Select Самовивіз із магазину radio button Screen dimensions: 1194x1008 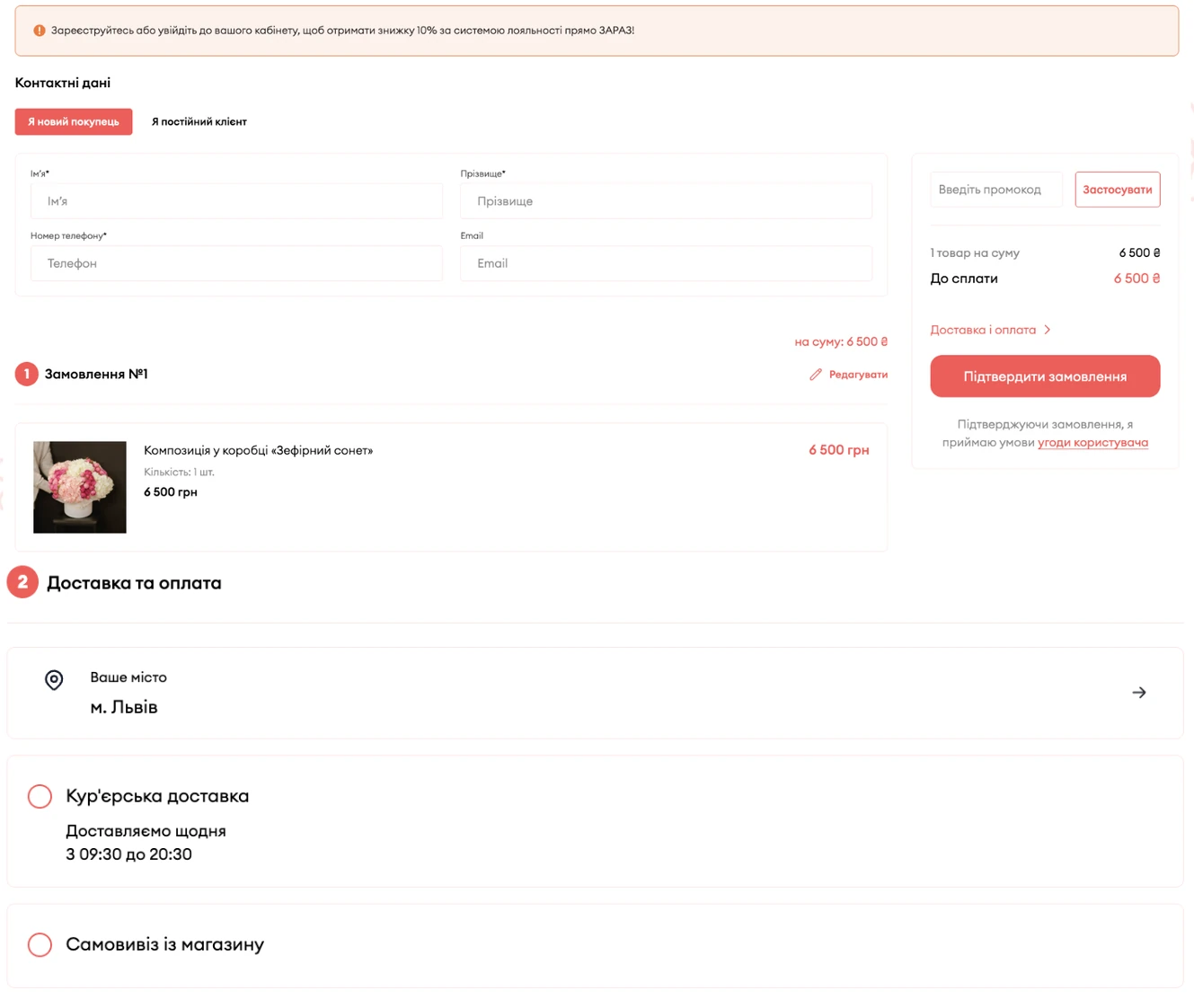pos(40,944)
